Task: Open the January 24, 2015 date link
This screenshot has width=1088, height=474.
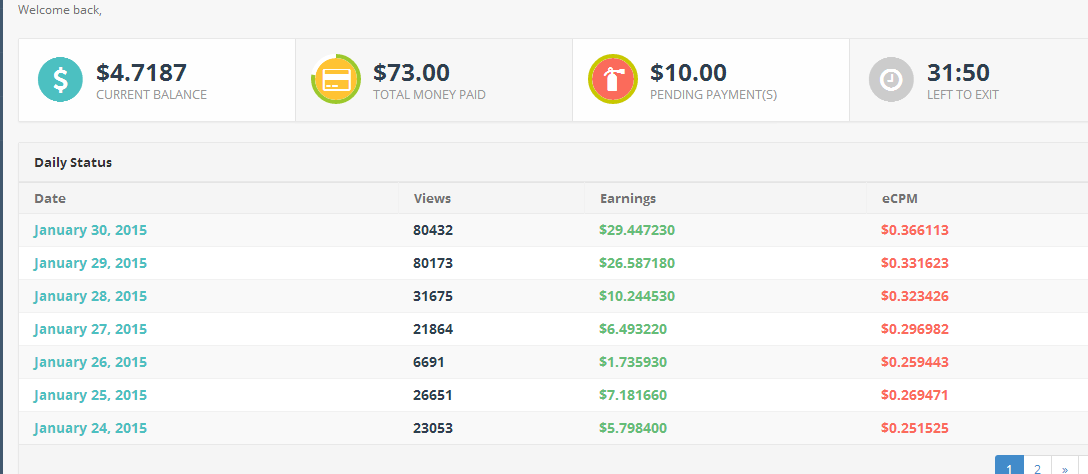Action: pos(90,428)
